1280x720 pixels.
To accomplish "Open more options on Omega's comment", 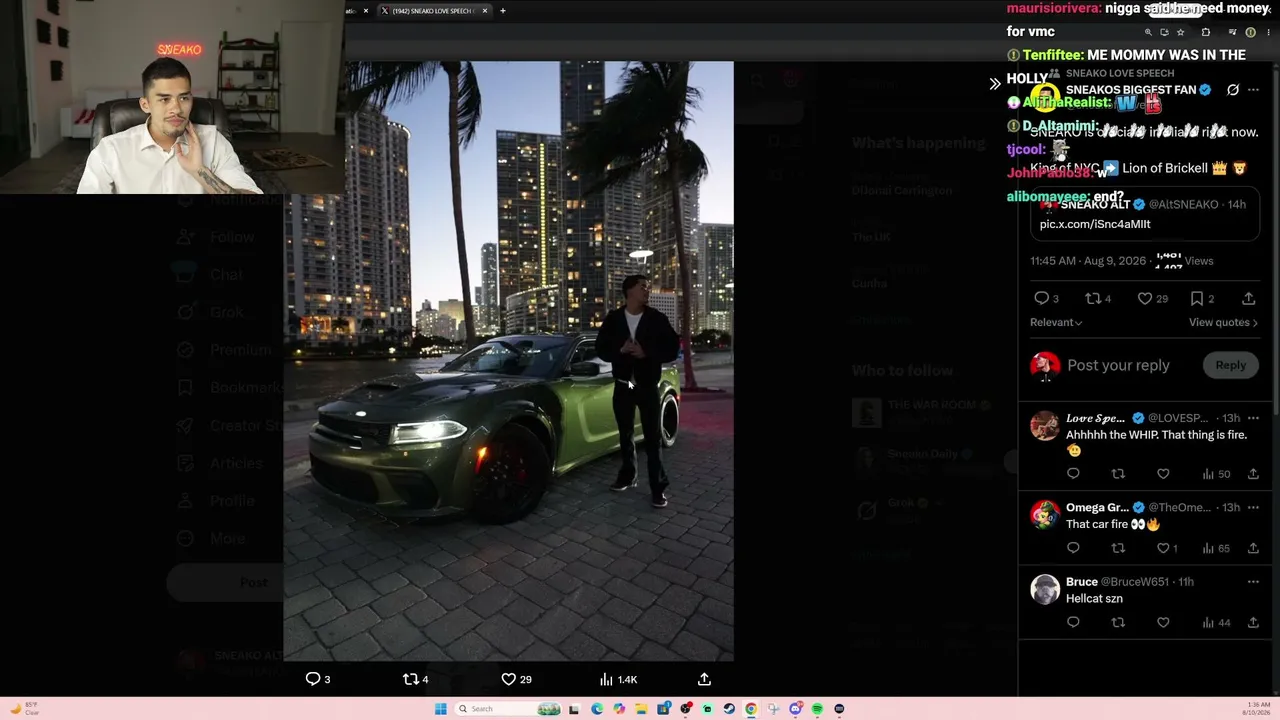I will [1253, 507].
